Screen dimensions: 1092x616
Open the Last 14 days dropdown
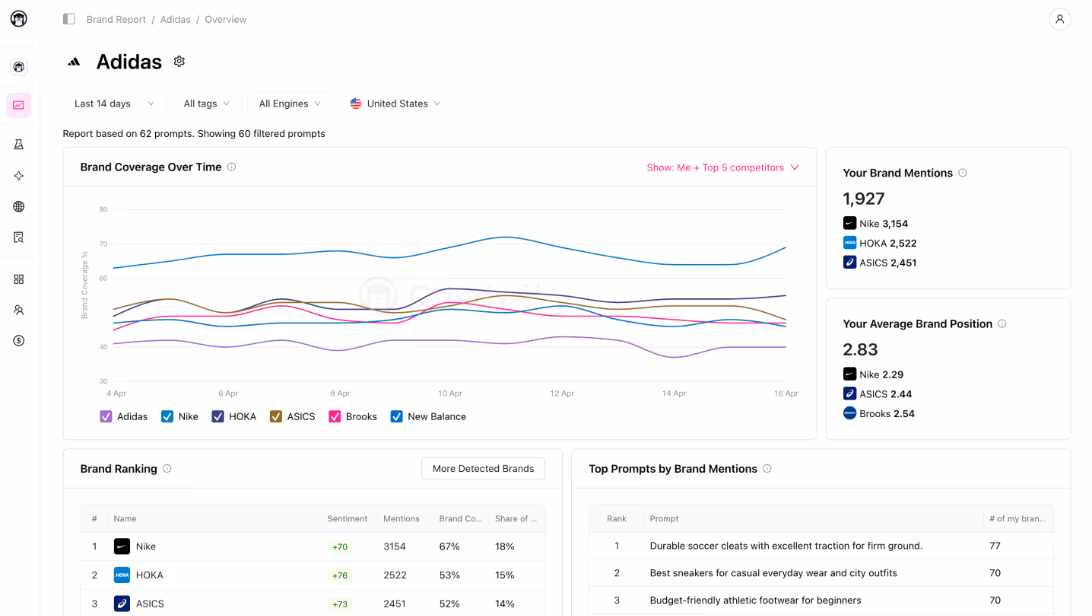[x=114, y=104]
